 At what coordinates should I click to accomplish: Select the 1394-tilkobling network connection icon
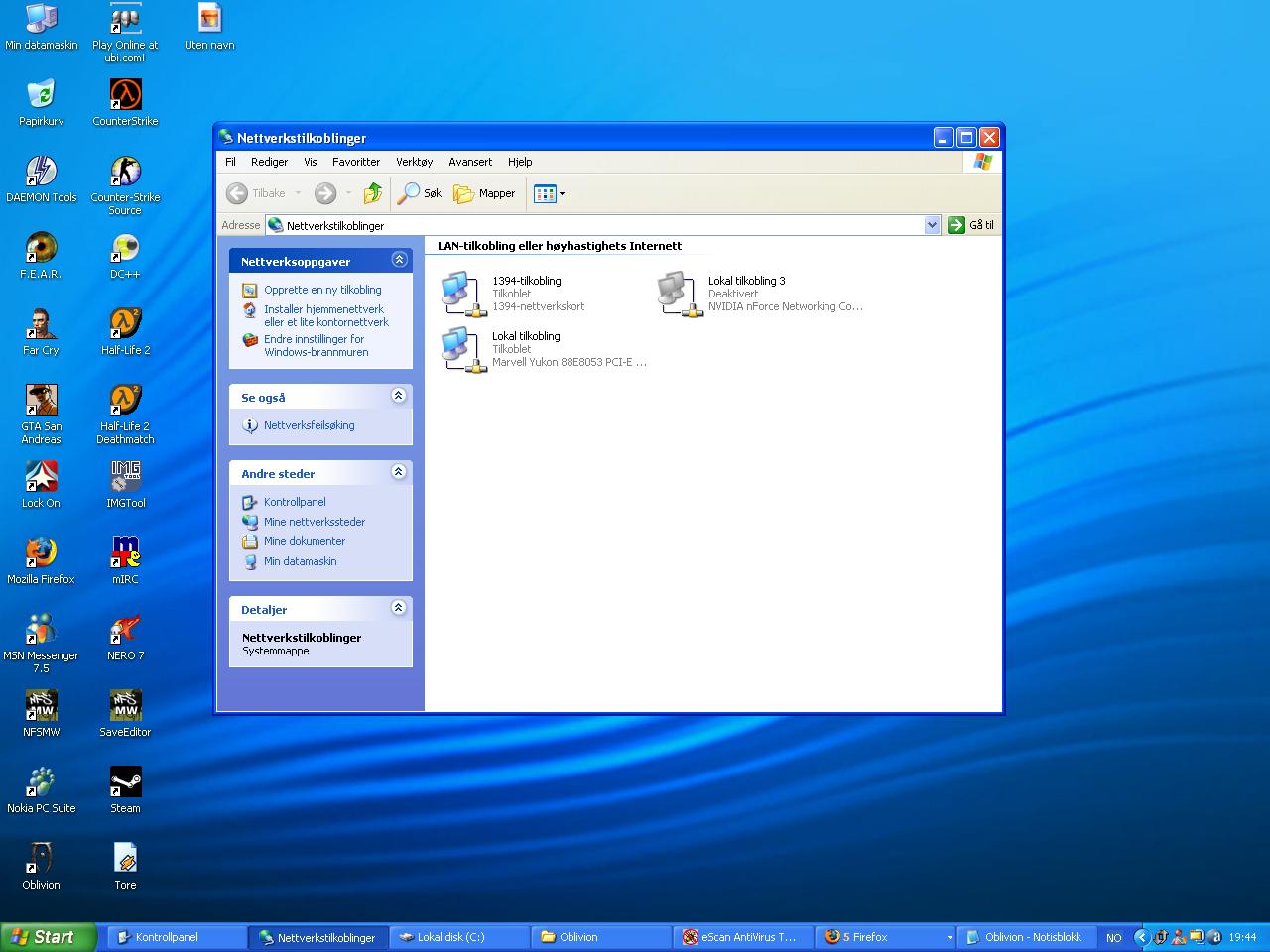pos(463,294)
